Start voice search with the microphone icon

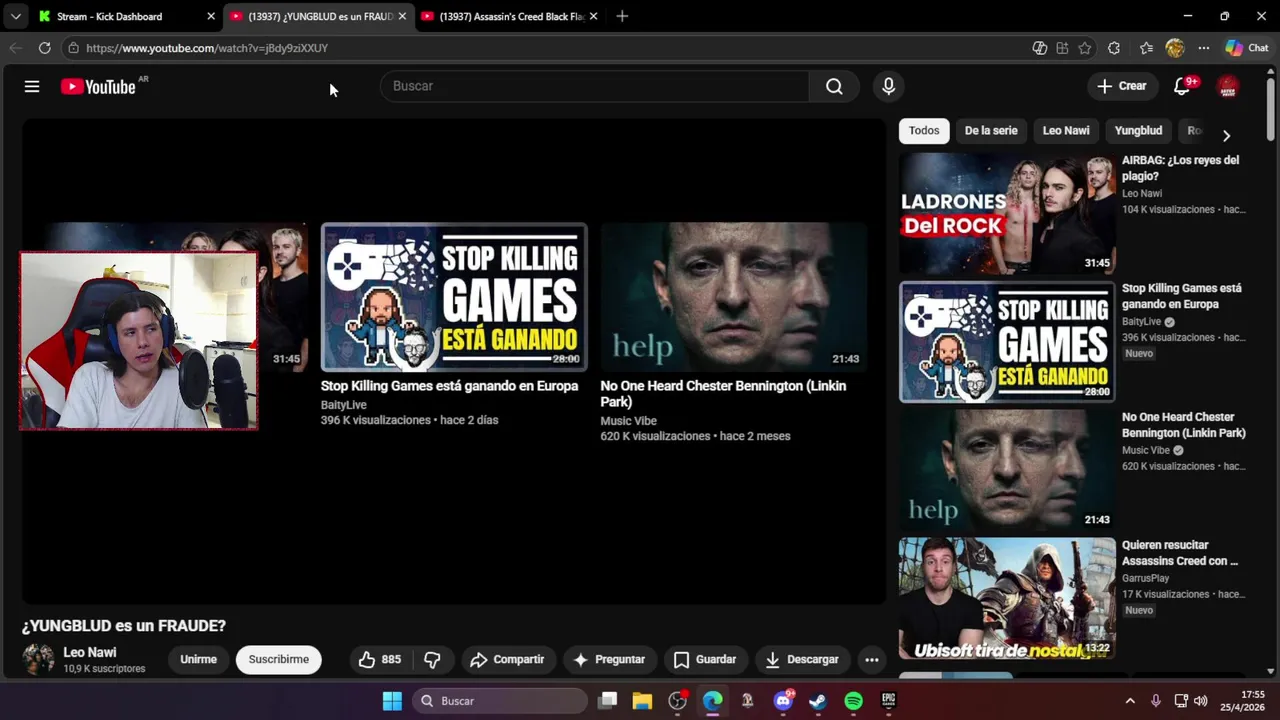(x=888, y=86)
